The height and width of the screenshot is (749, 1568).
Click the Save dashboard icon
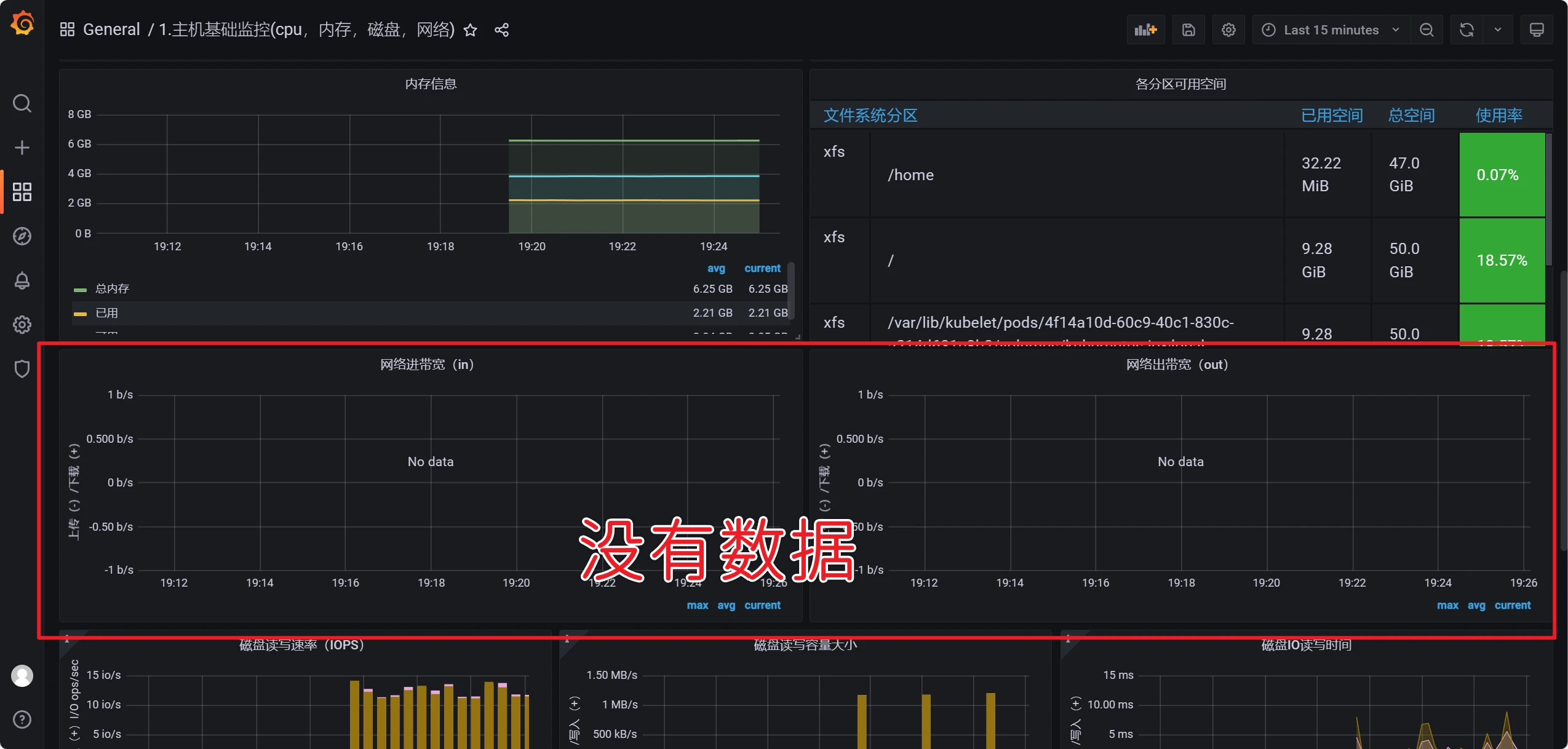pyautogui.click(x=1188, y=30)
